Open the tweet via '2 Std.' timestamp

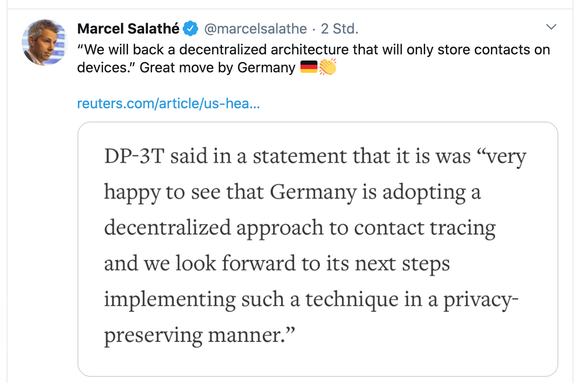[x=340, y=29]
